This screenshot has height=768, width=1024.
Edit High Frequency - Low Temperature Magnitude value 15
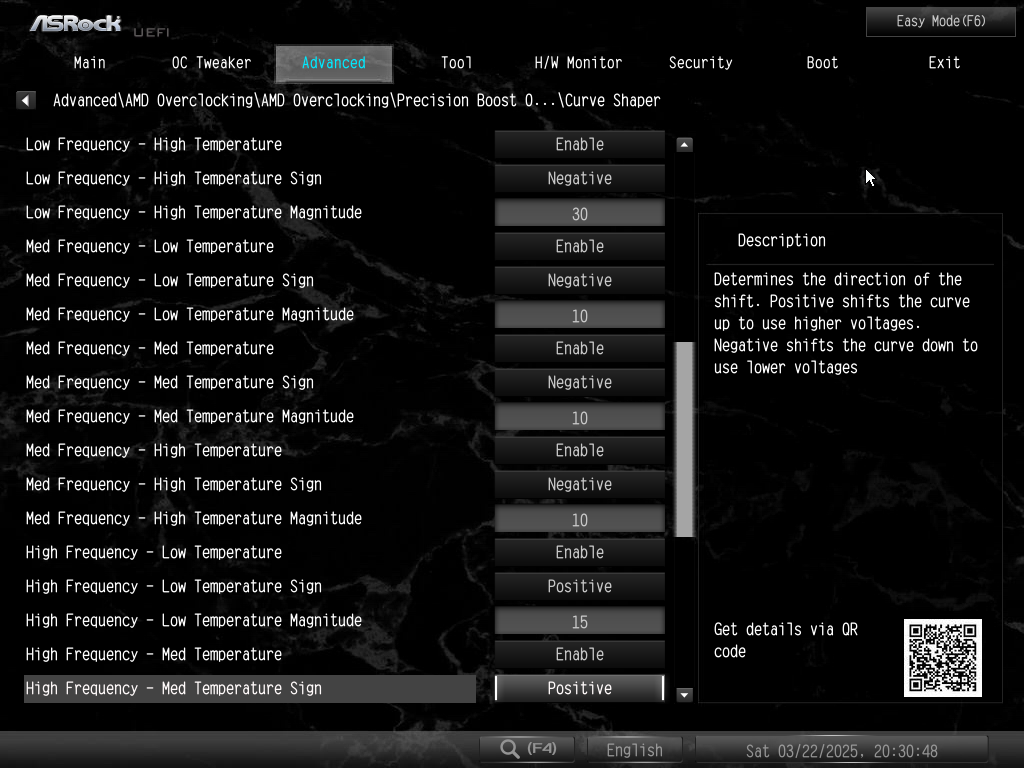(579, 621)
